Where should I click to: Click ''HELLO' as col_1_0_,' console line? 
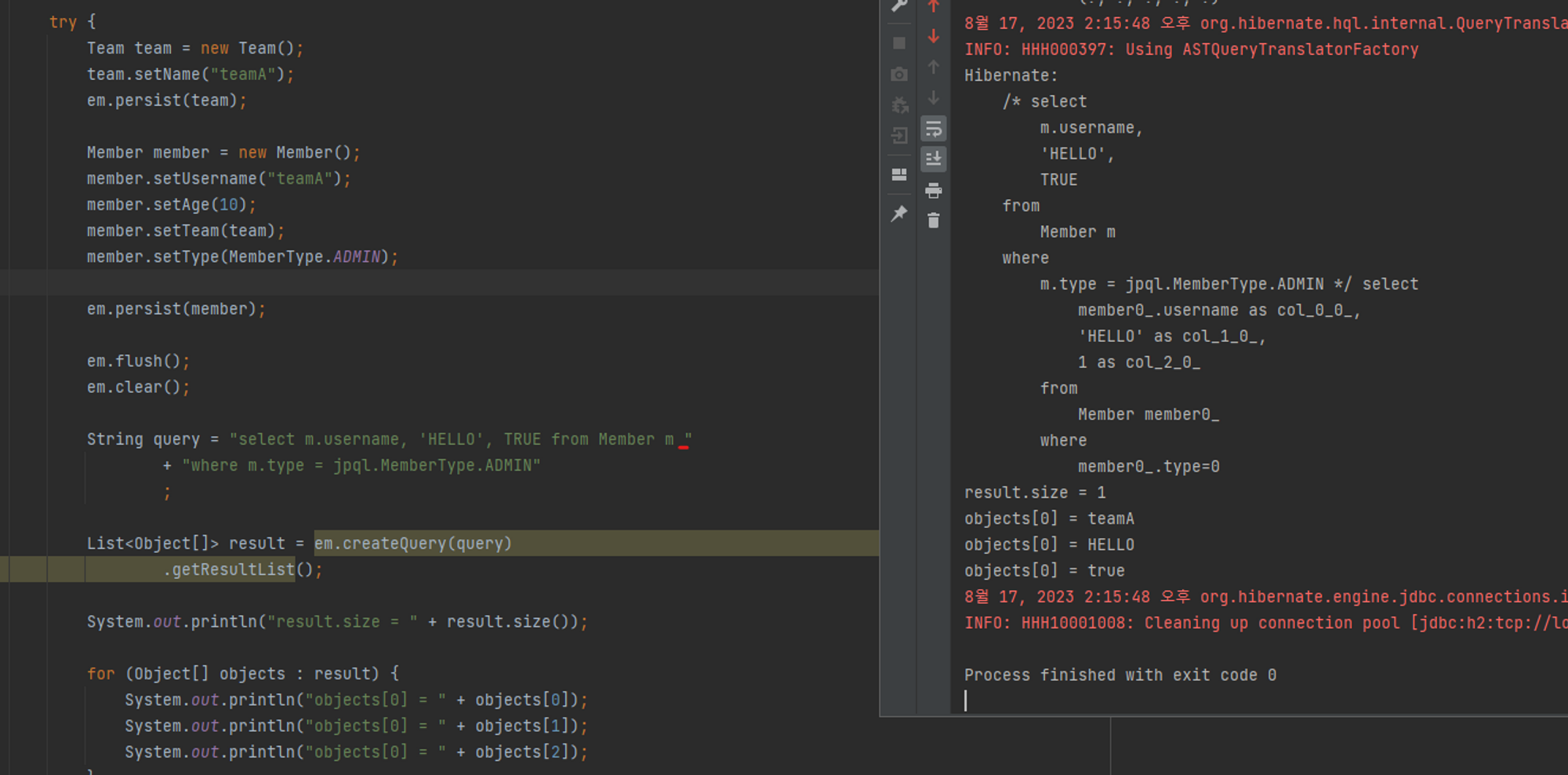click(x=1171, y=337)
